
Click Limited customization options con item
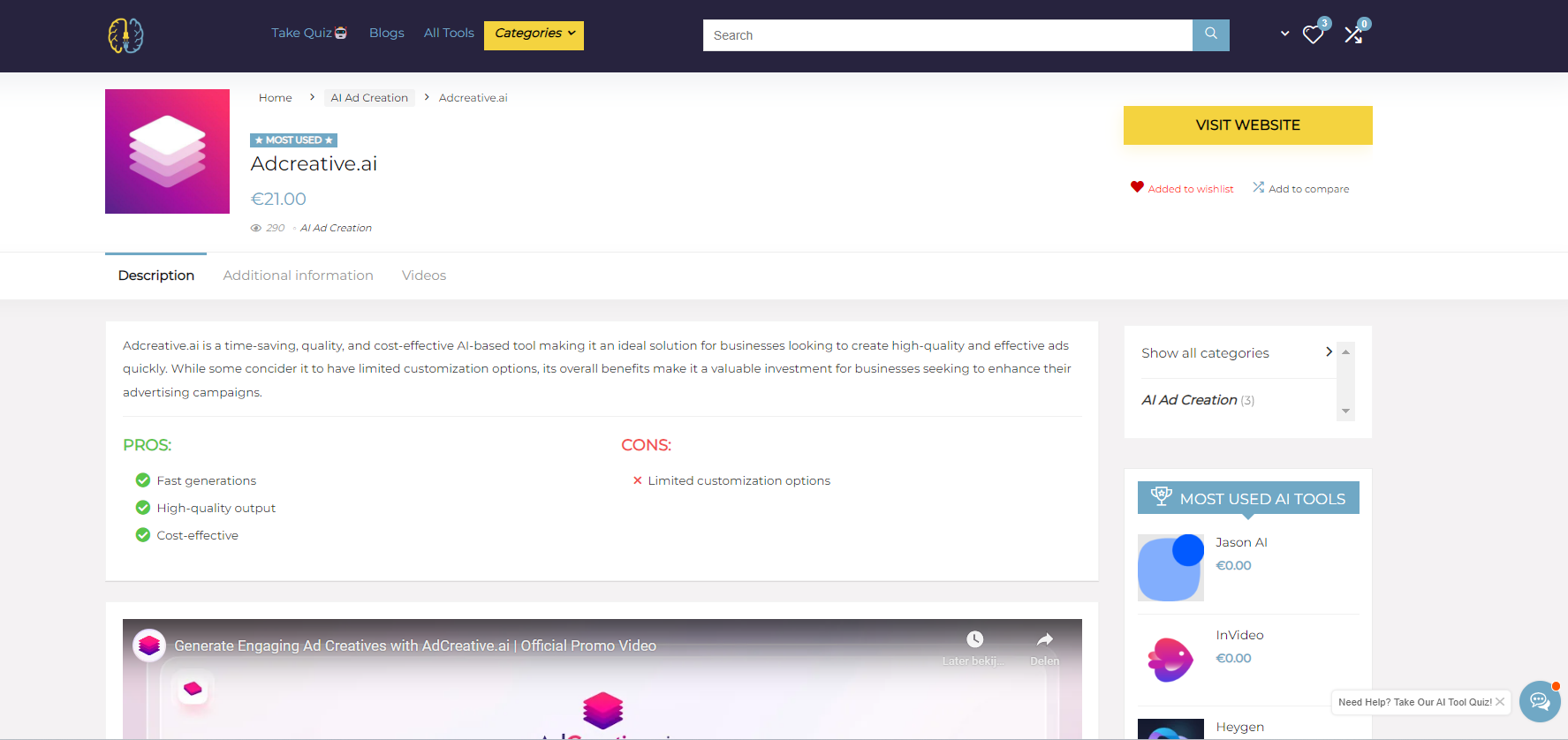coord(739,480)
